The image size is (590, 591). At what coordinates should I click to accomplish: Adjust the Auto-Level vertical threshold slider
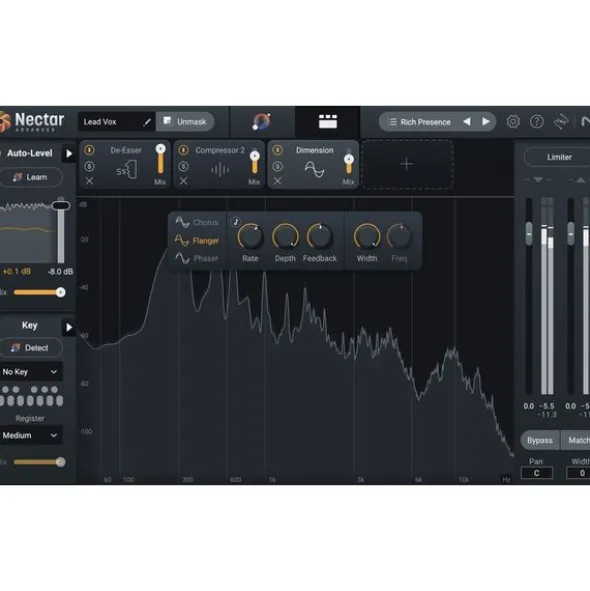point(61,205)
